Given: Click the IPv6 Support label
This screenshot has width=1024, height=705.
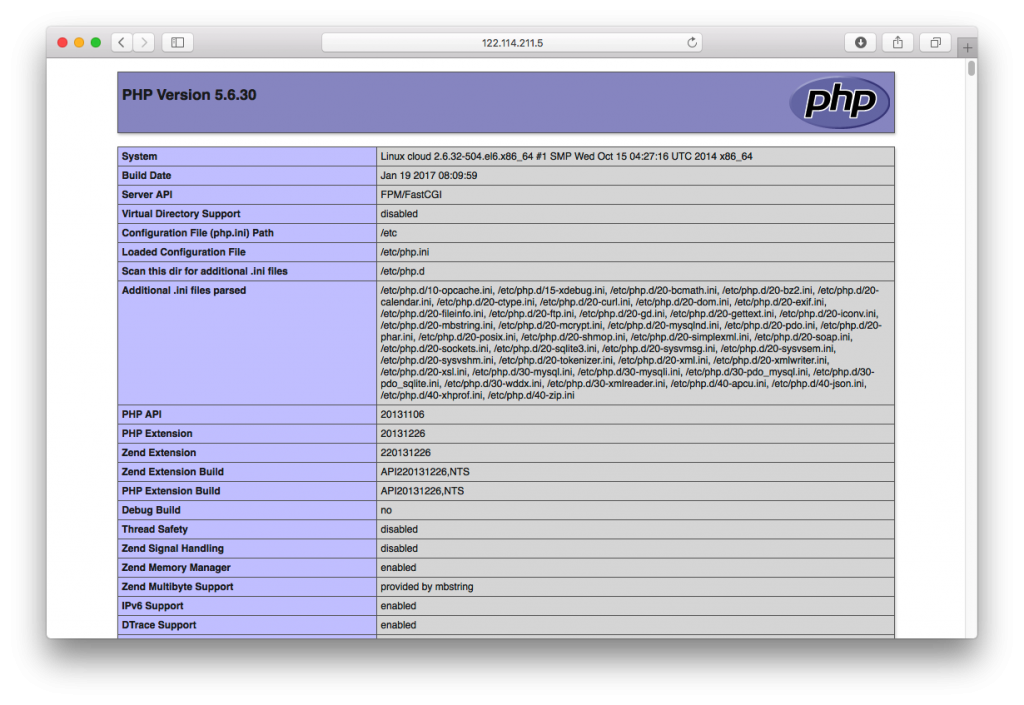Looking at the screenshot, I should tap(152, 606).
